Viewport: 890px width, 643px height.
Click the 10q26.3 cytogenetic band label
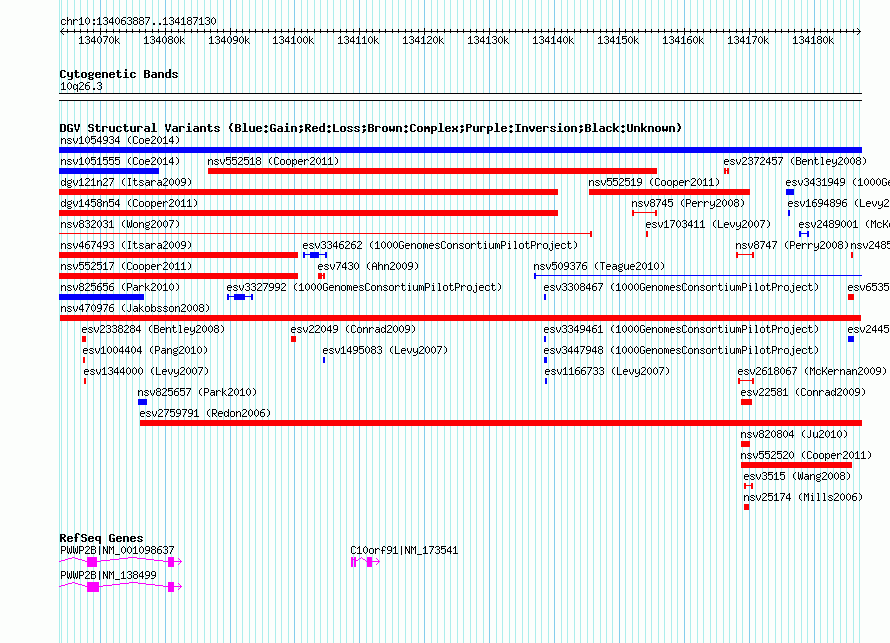81,86
